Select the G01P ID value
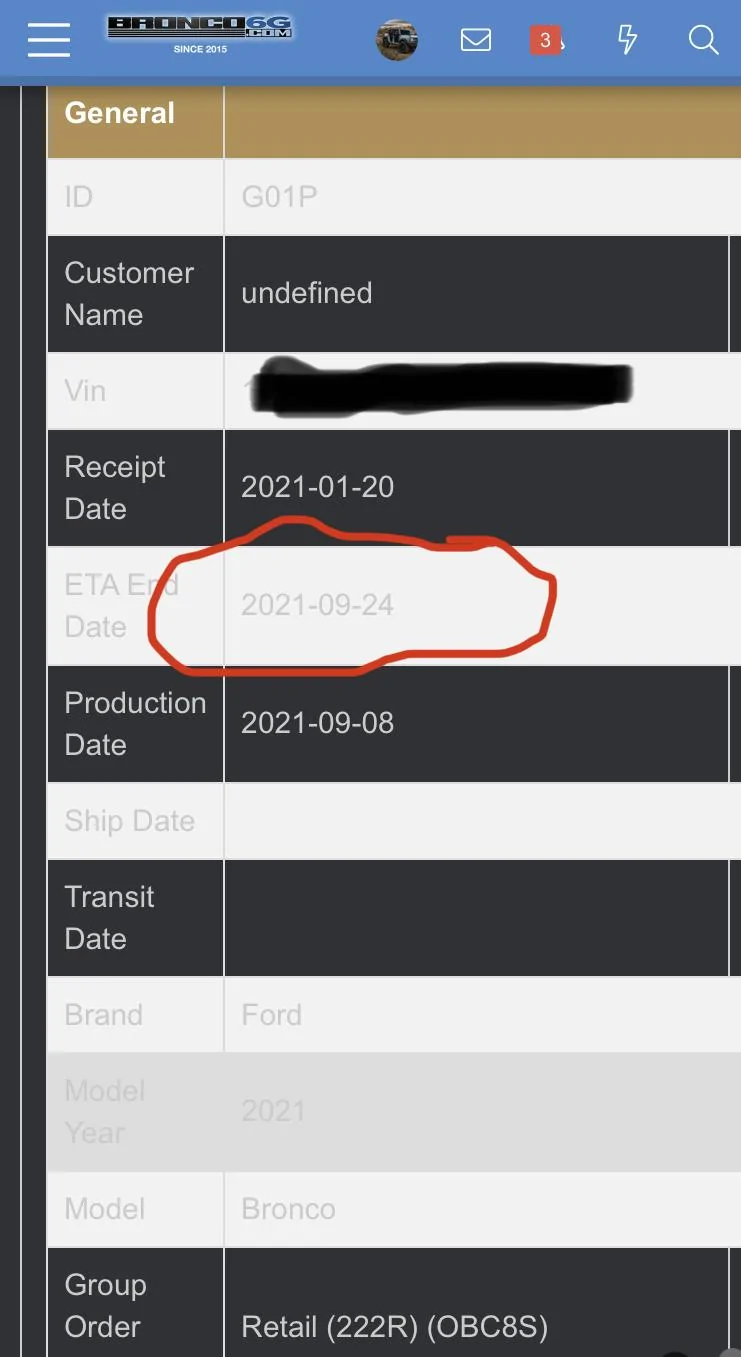Image resolution: width=741 pixels, height=1357 pixels. 279,197
